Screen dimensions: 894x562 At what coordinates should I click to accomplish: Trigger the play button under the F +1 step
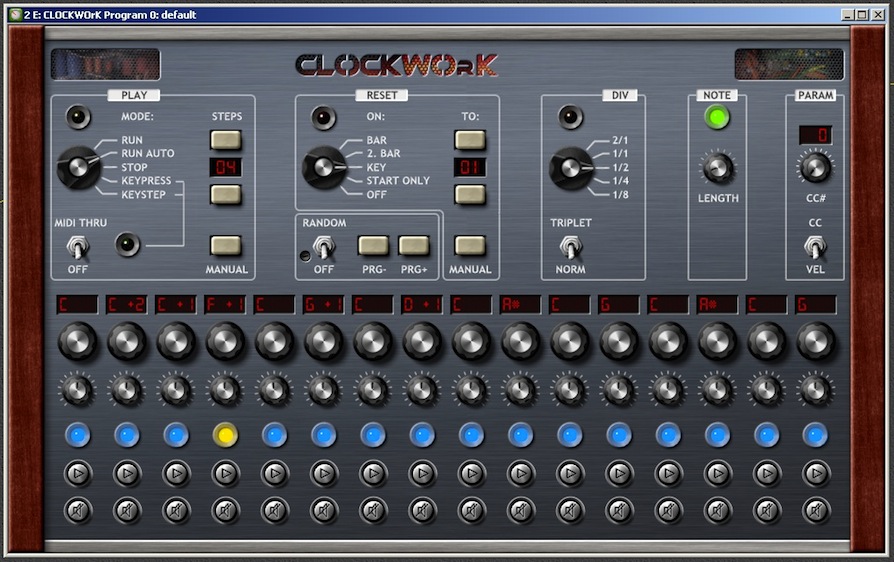click(x=225, y=473)
